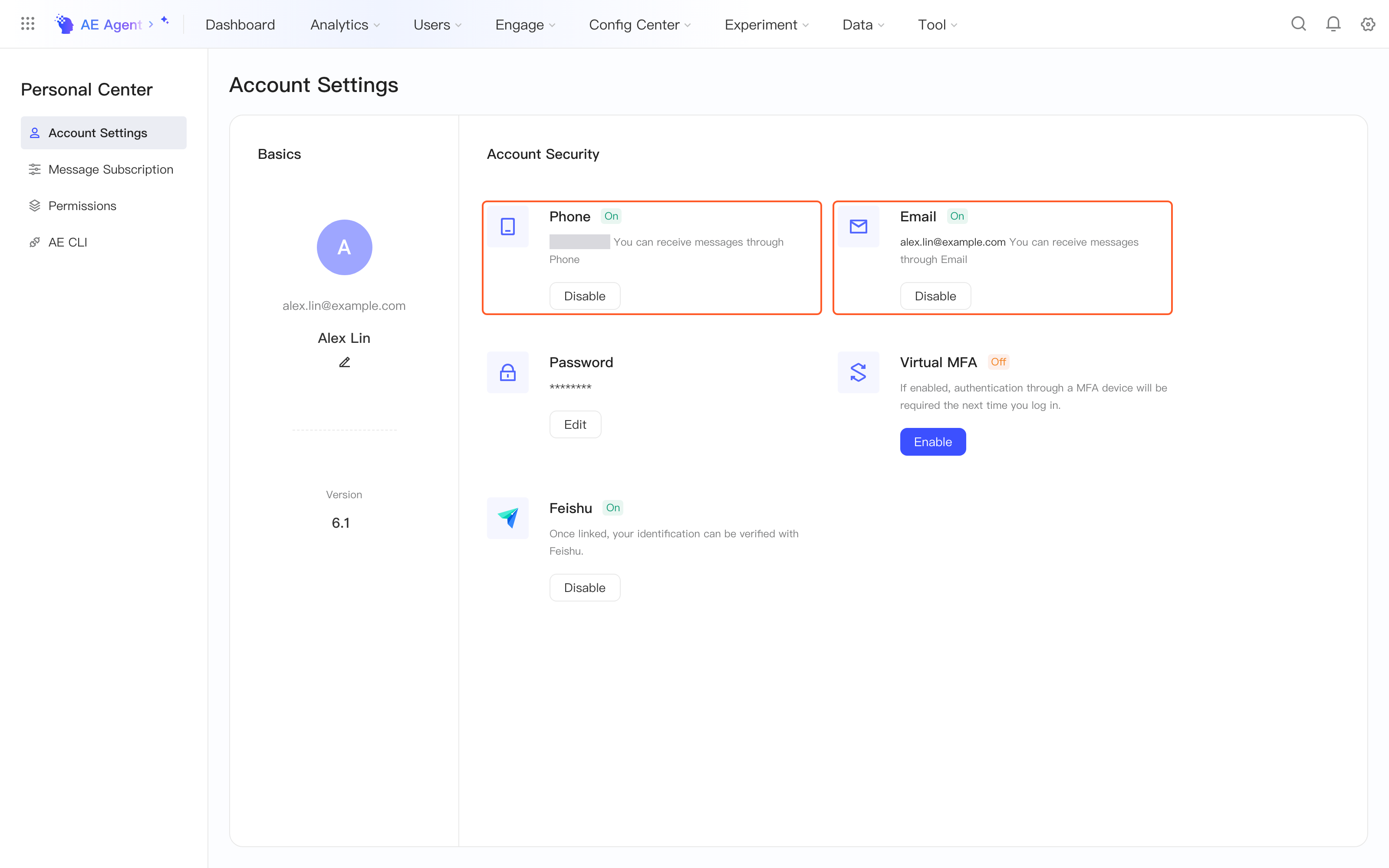This screenshot has width=1389, height=868.
Task: Open the app grid launcher icon
Action: 27,24
